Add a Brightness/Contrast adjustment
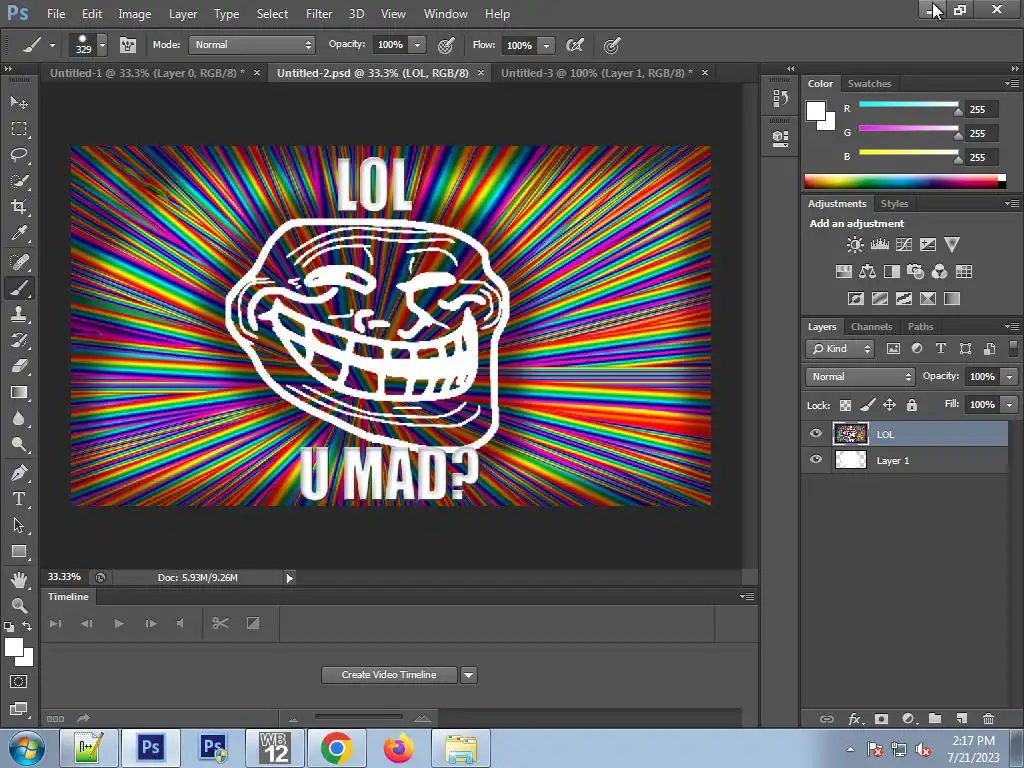The height and width of the screenshot is (768, 1024). [854, 245]
